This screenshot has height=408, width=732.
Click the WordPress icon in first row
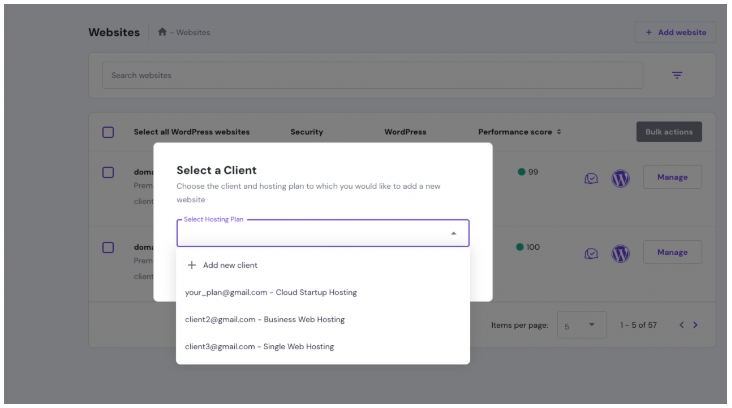[x=620, y=178]
